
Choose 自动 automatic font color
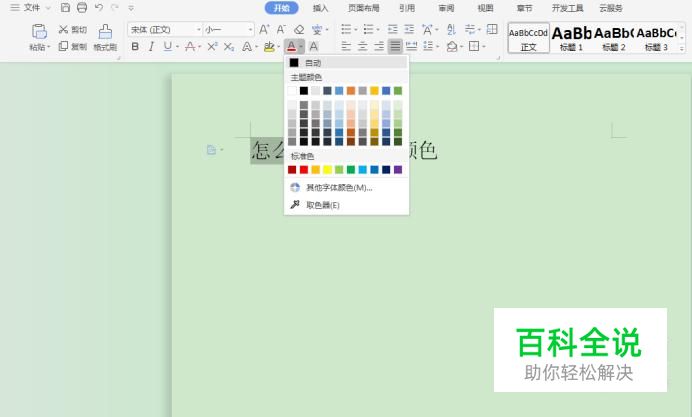346,63
